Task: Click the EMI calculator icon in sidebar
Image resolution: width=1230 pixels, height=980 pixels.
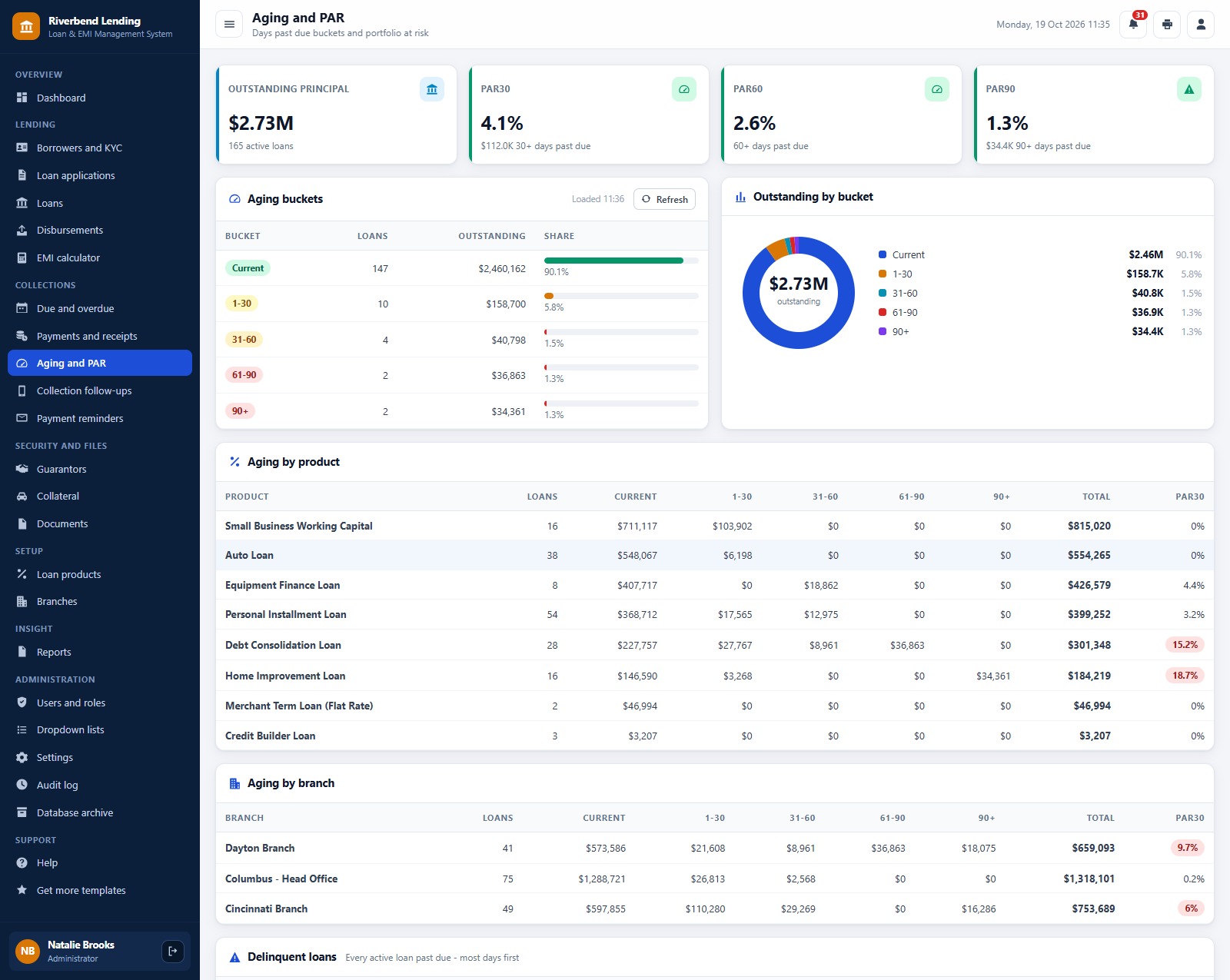Action: point(22,257)
